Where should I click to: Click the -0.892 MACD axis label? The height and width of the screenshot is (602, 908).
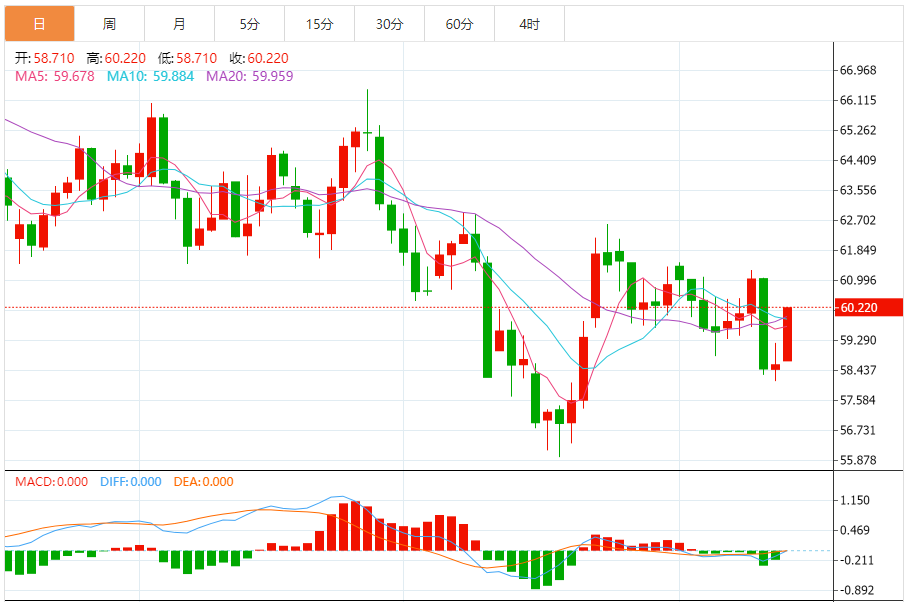click(855, 590)
